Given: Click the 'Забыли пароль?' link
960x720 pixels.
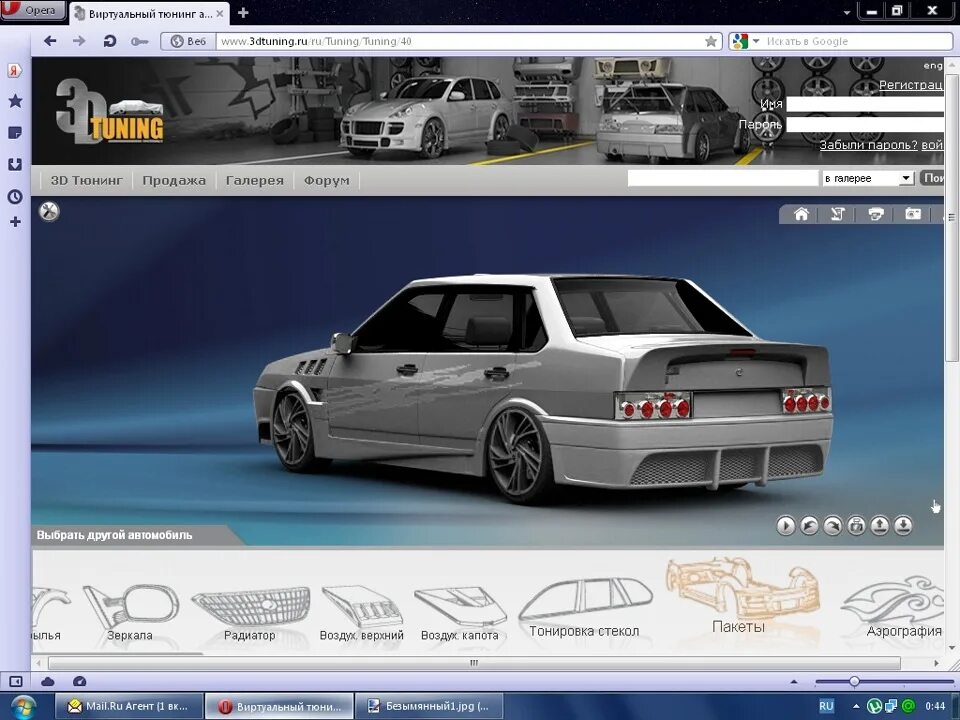Looking at the screenshot, I should click(867, 145).
